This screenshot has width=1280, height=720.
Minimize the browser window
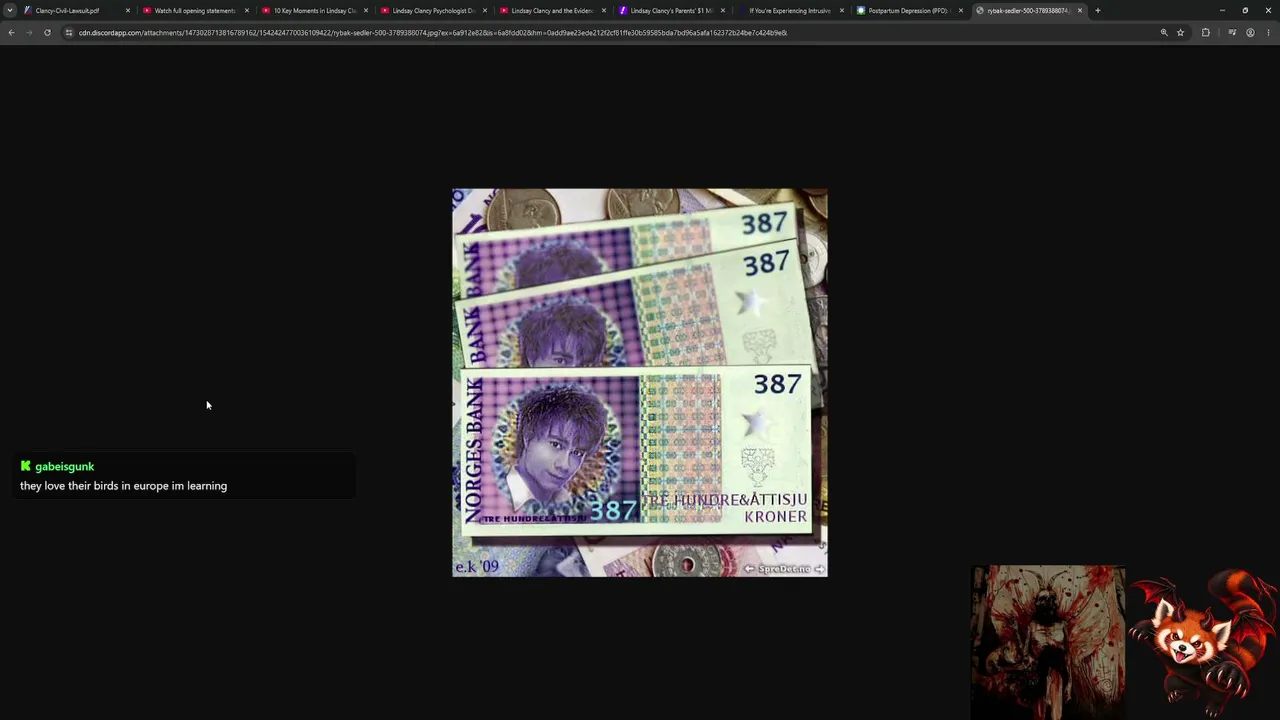point(1222,10)
